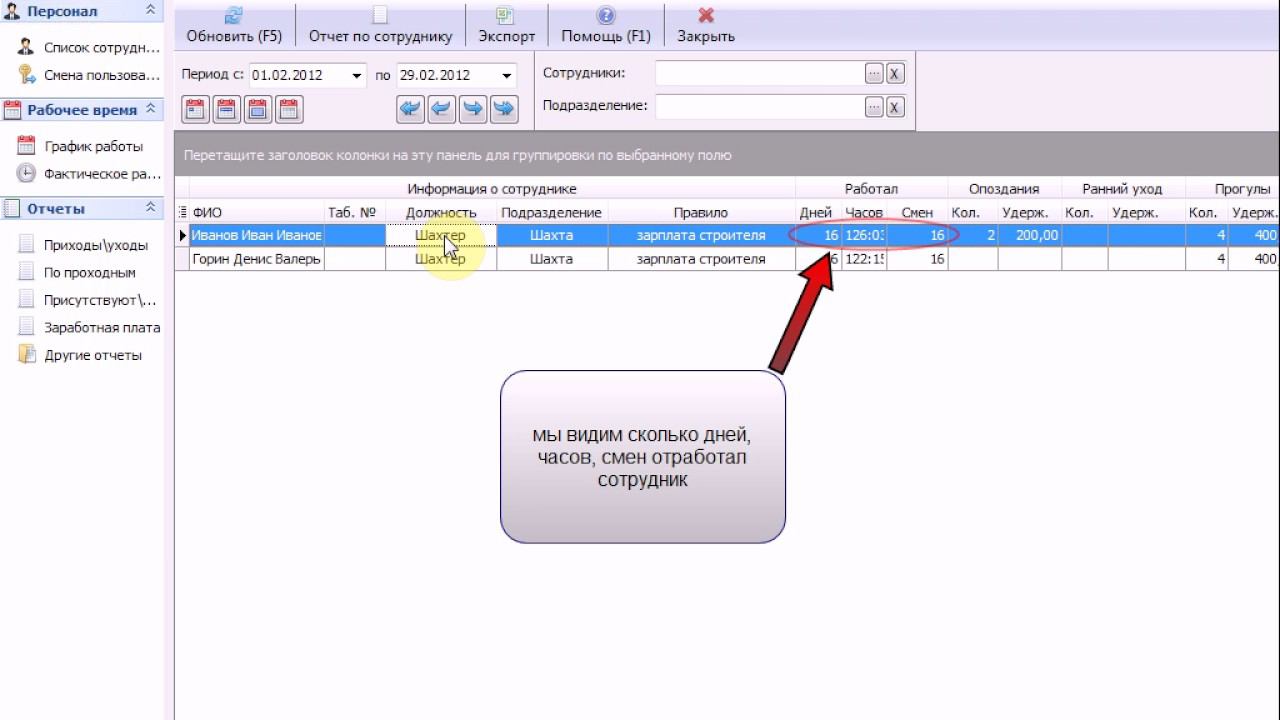The image size is (1280, 720).
Task: Click the Опоздания Кол. cell showing 2
Action: click(x=973, y=235)
